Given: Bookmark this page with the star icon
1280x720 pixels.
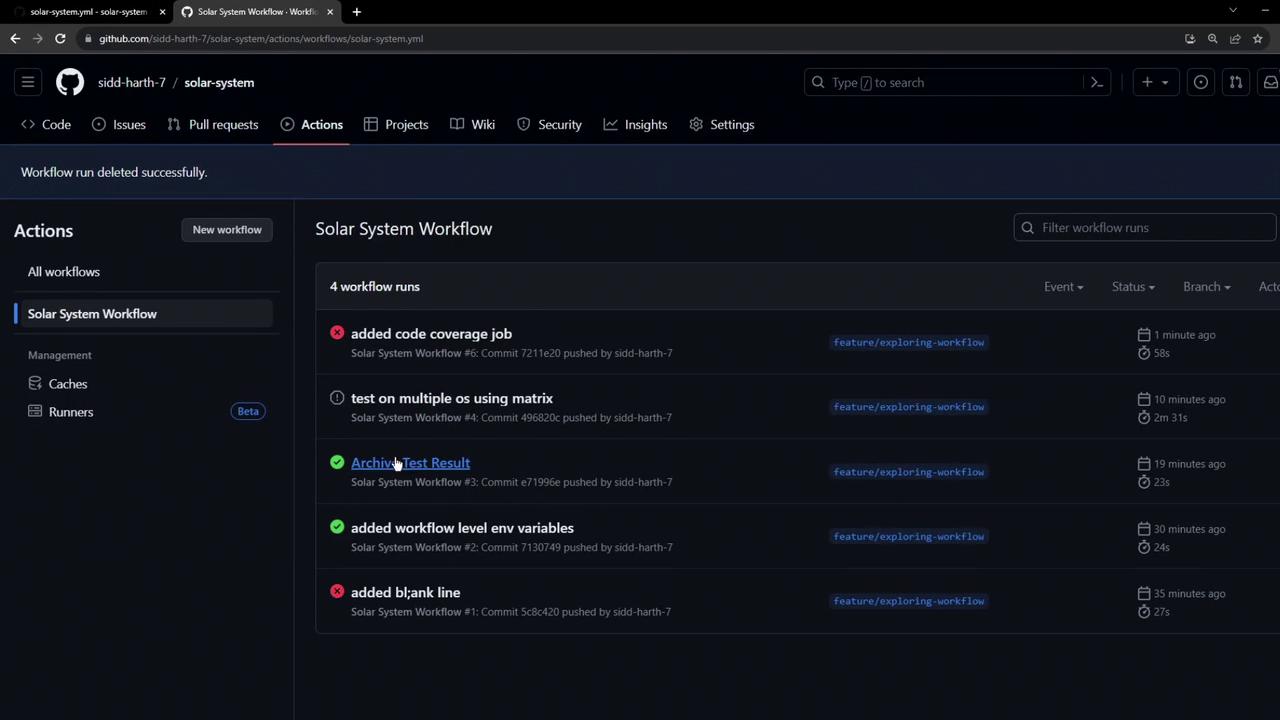Looking at the screenshot, I should [1258, 38].
